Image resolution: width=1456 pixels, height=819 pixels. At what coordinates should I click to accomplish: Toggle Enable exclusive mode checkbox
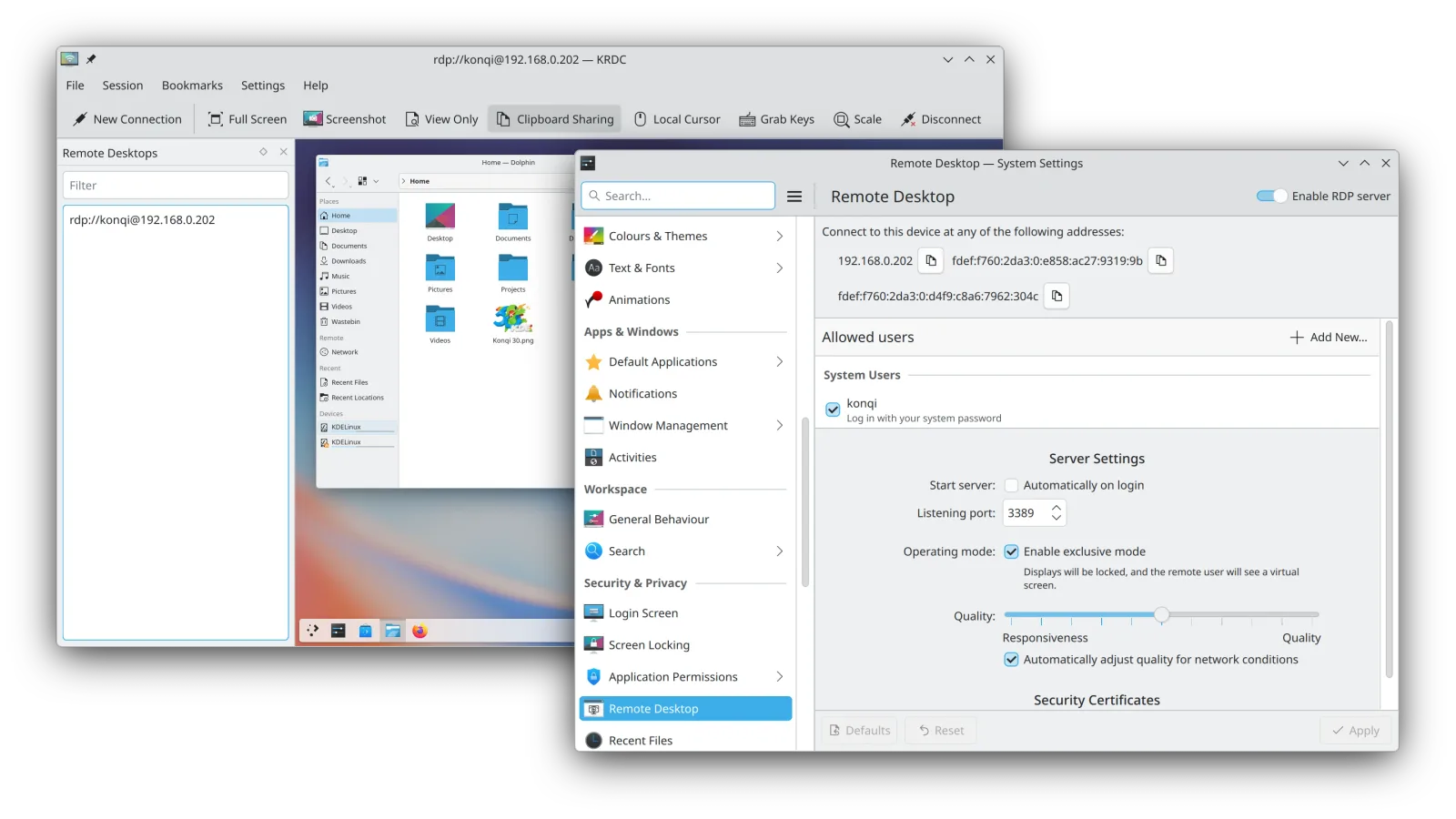1011,551
